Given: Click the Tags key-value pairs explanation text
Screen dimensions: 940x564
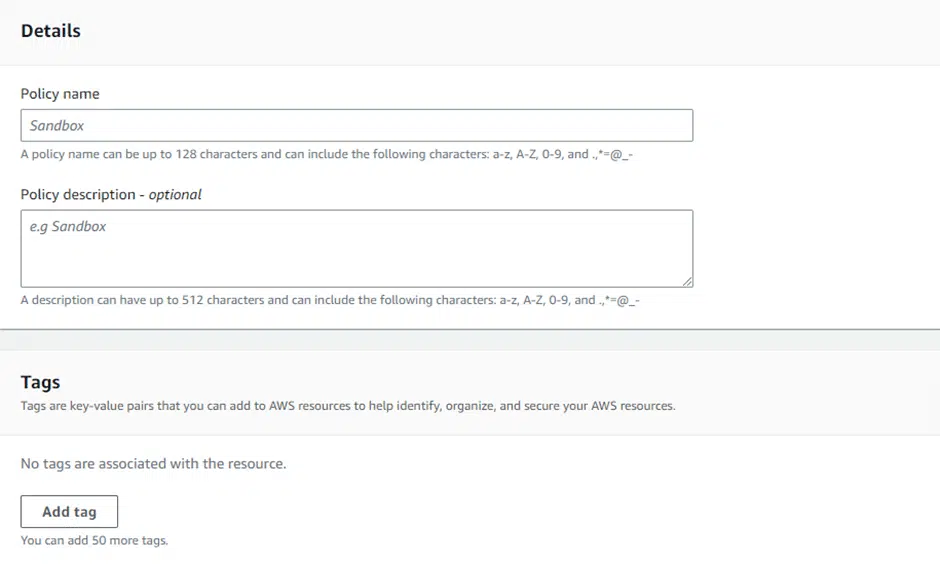Looking at the screenshot, I should 348,406.
